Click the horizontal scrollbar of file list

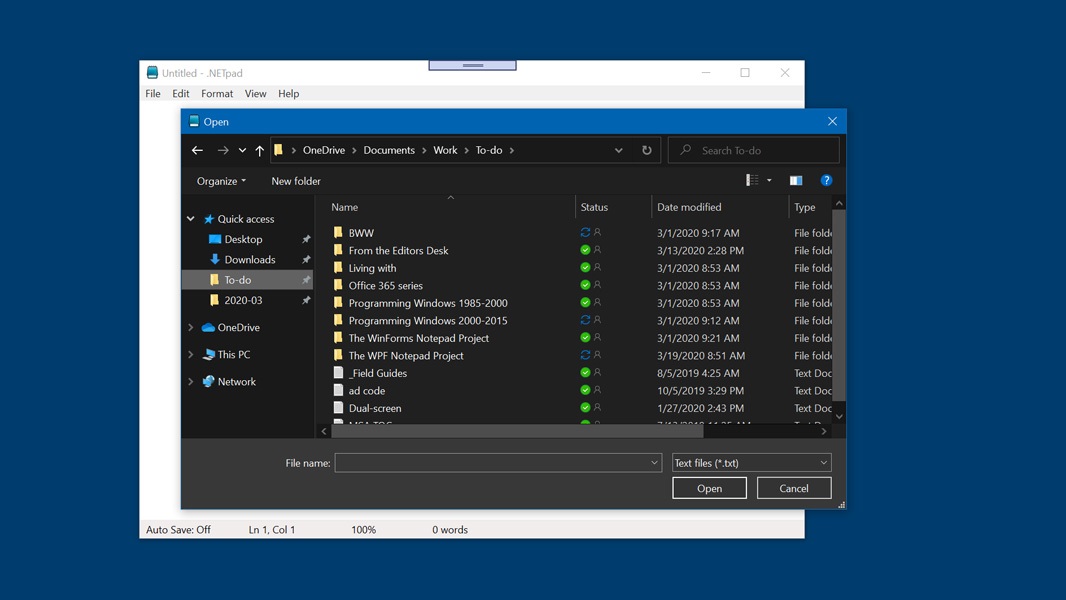pyautogui.click(x=517, y=432)
